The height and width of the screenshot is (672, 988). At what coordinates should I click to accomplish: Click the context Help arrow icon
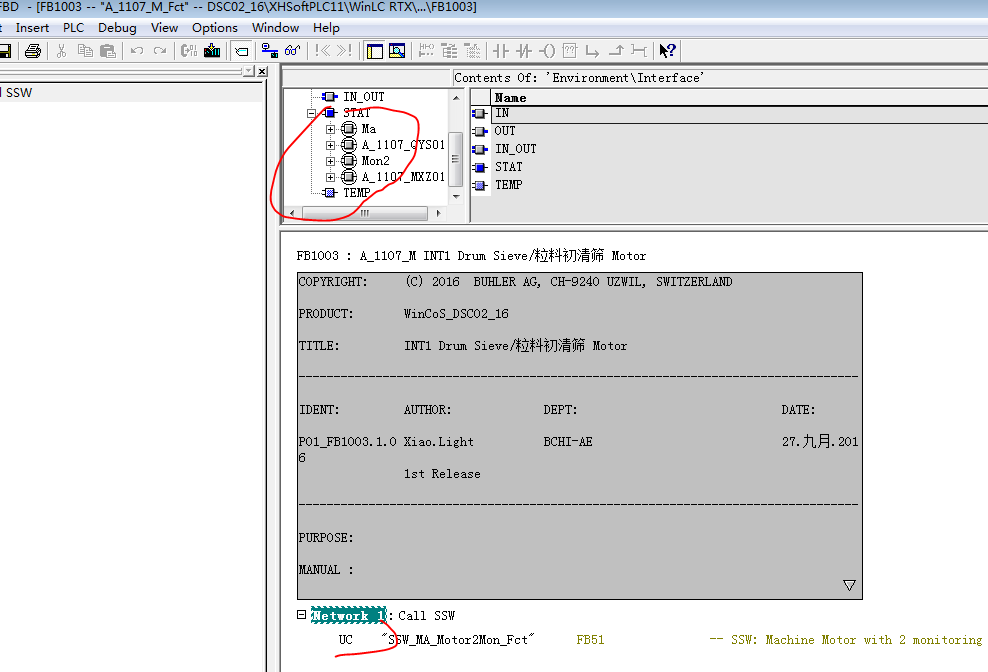point(667,51)
